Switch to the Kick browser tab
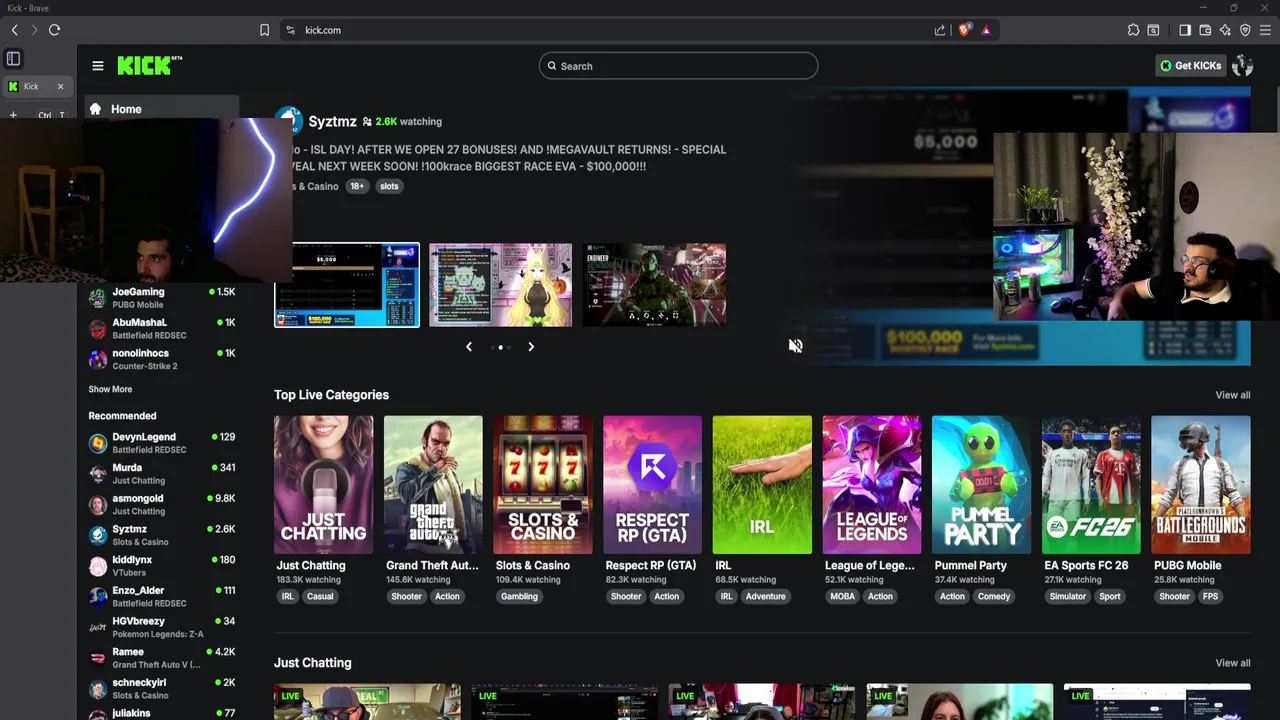This screenshot has height=720, width=1280. point(31,86)
